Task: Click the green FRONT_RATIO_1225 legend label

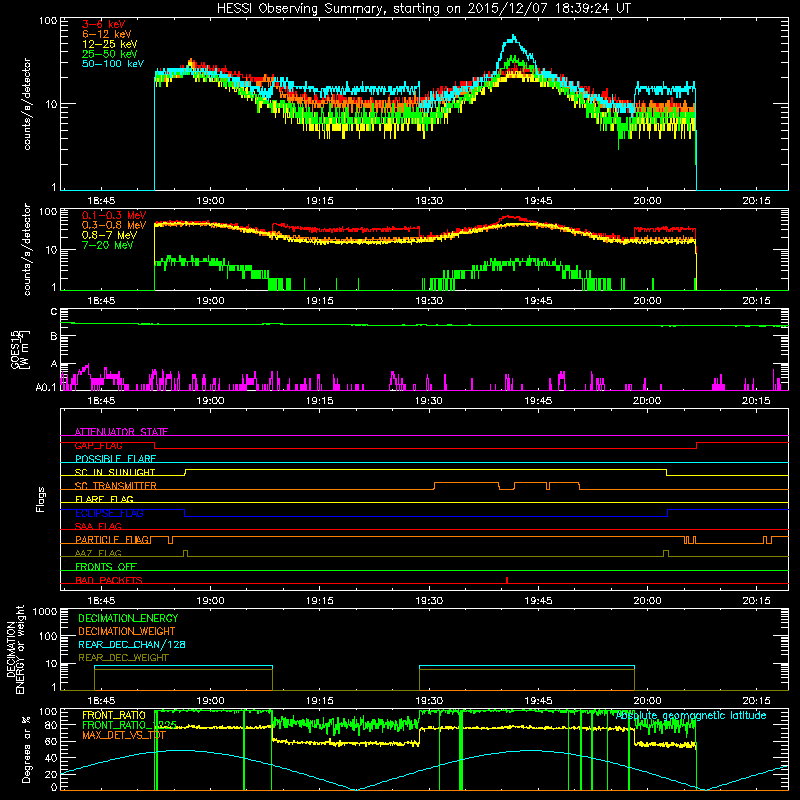Action: (x=130, y=725)
